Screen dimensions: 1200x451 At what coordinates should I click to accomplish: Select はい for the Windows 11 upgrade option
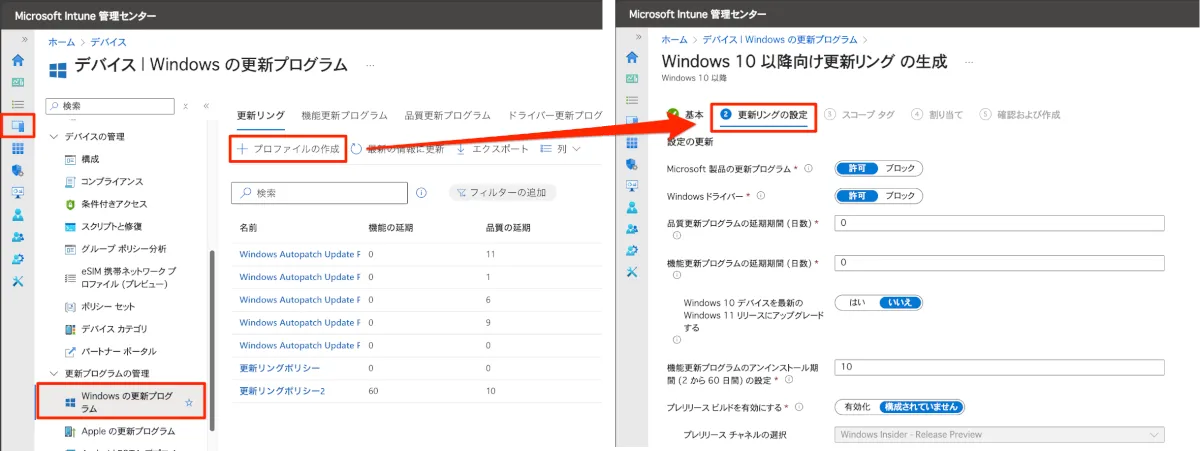point(857,303)
